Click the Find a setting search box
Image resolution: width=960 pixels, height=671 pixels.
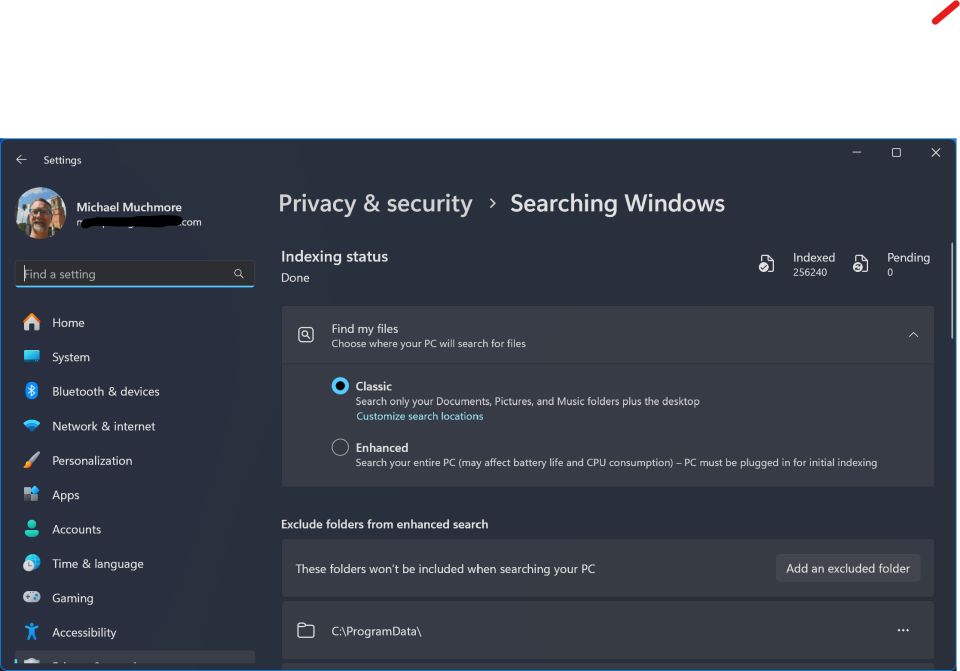pyautogui.click(x=125, y=274)
